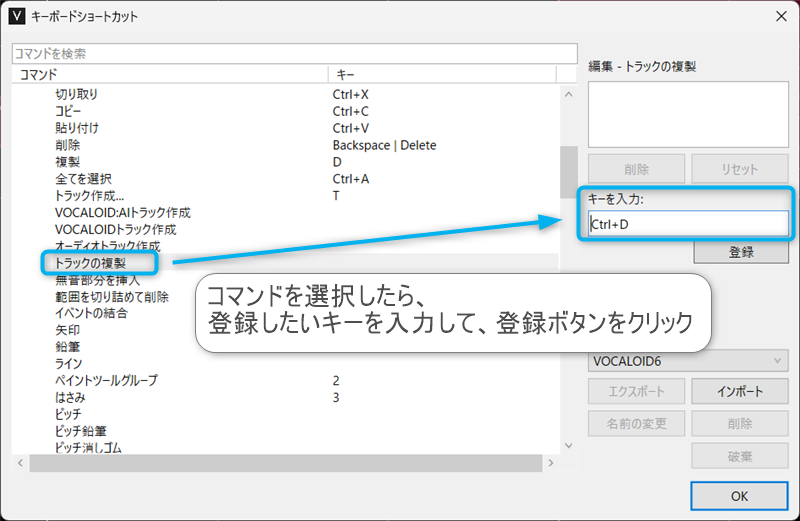Click the assigned keys list box
800x521 pixels.
(688, 115)
